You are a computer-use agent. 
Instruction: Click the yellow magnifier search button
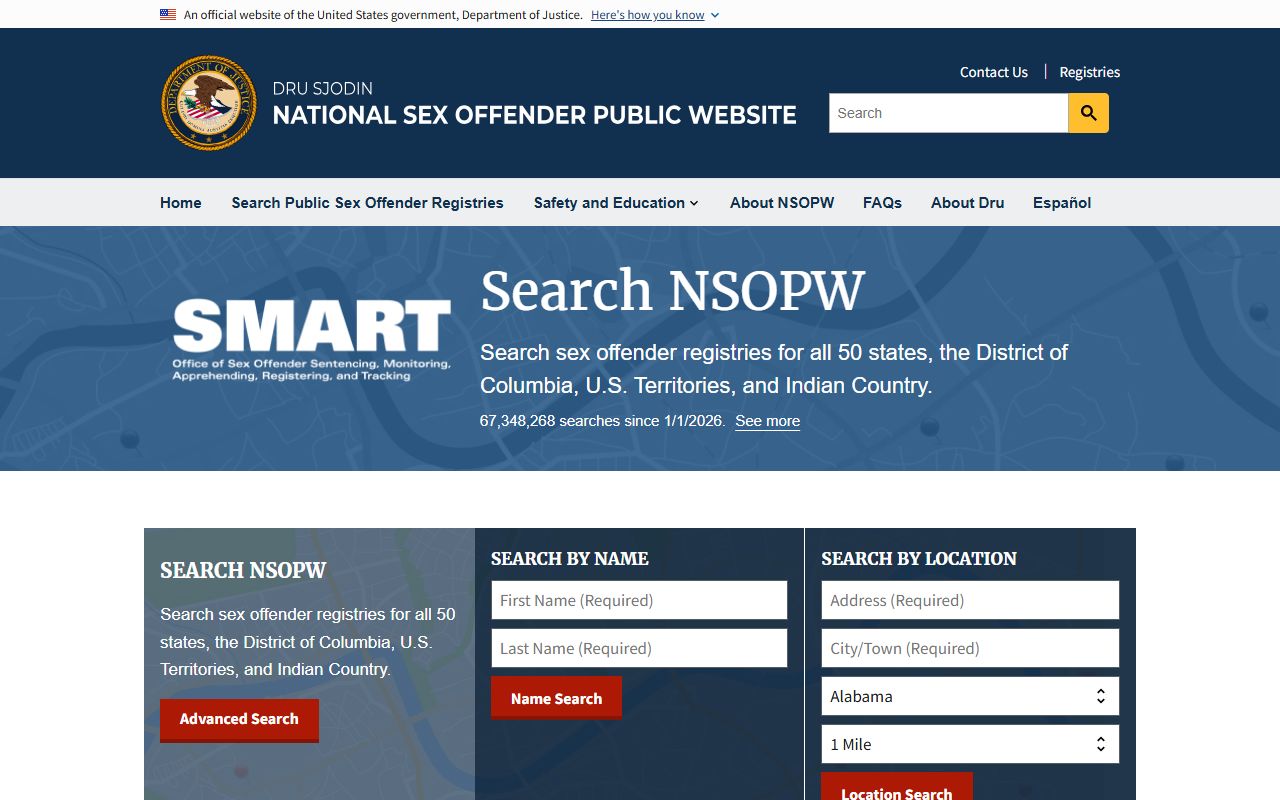coord(1088,113)
